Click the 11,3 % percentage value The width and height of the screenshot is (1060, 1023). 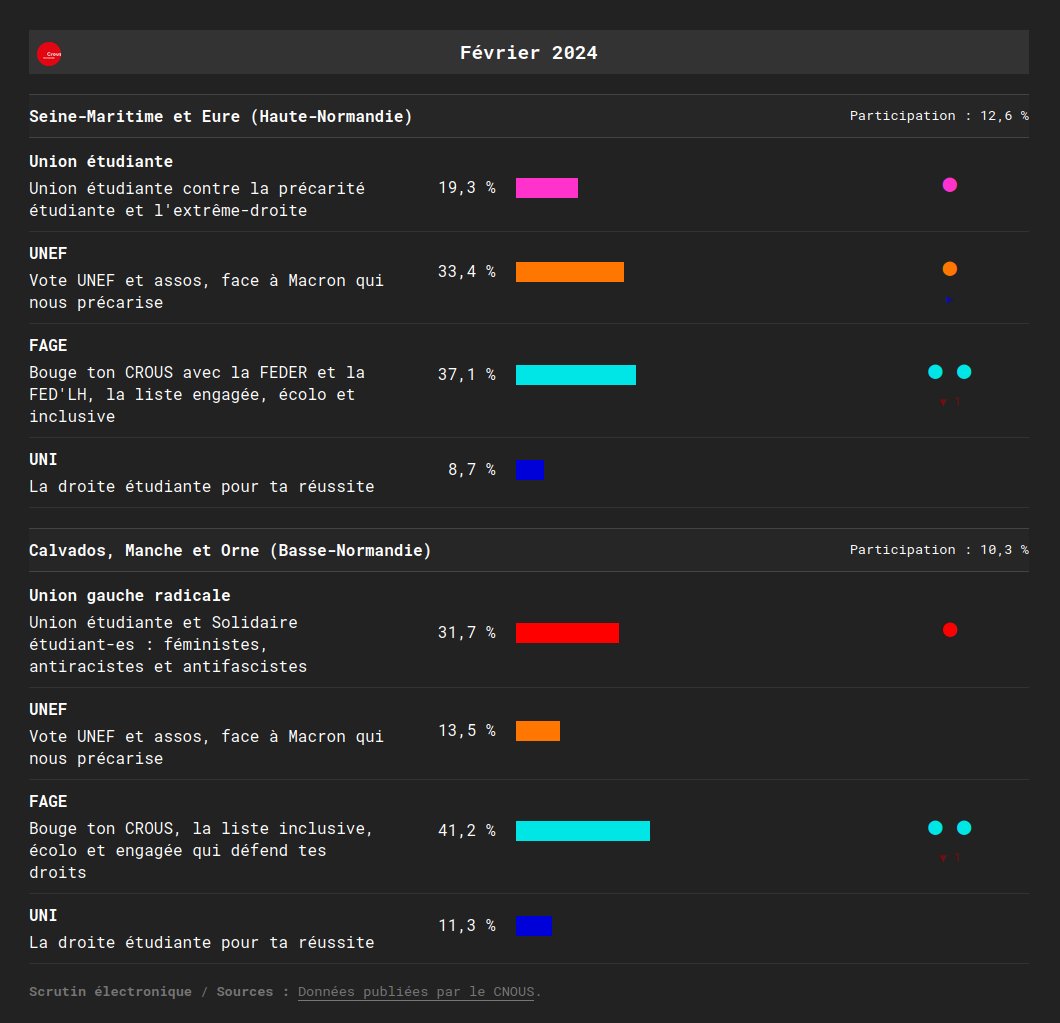click(466, 925)
